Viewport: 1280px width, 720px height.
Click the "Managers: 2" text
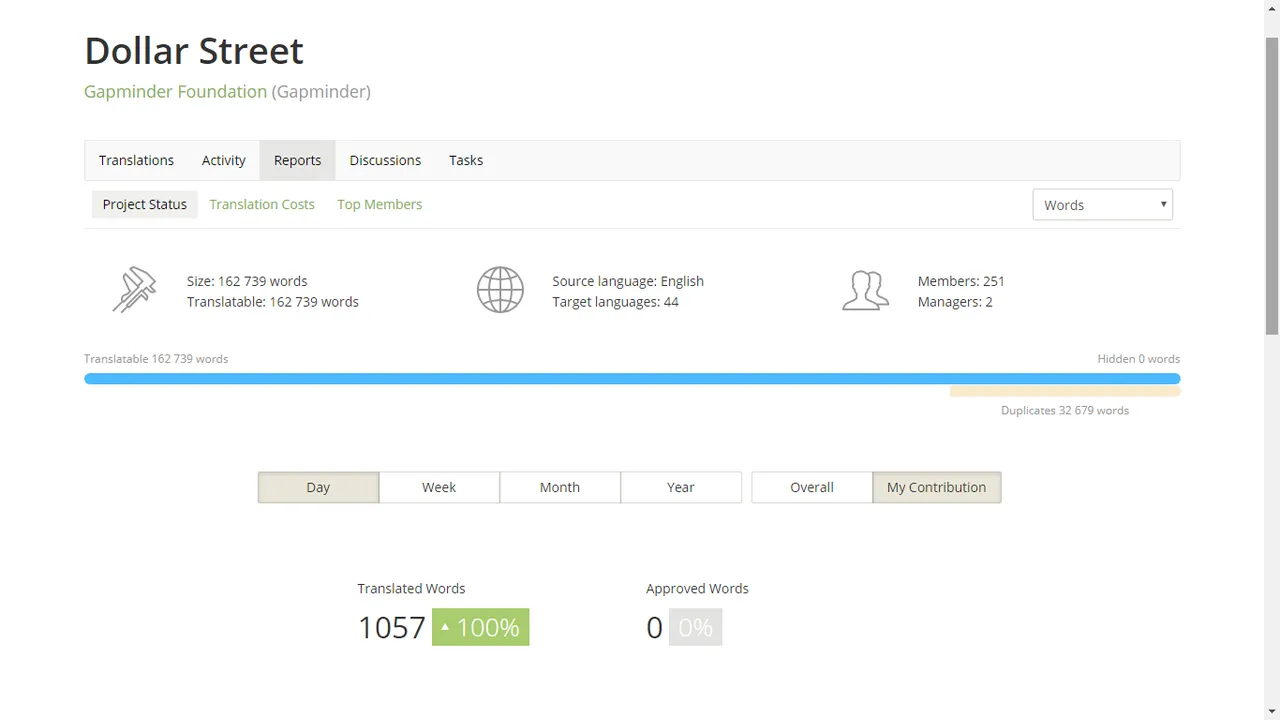point(955,302)
